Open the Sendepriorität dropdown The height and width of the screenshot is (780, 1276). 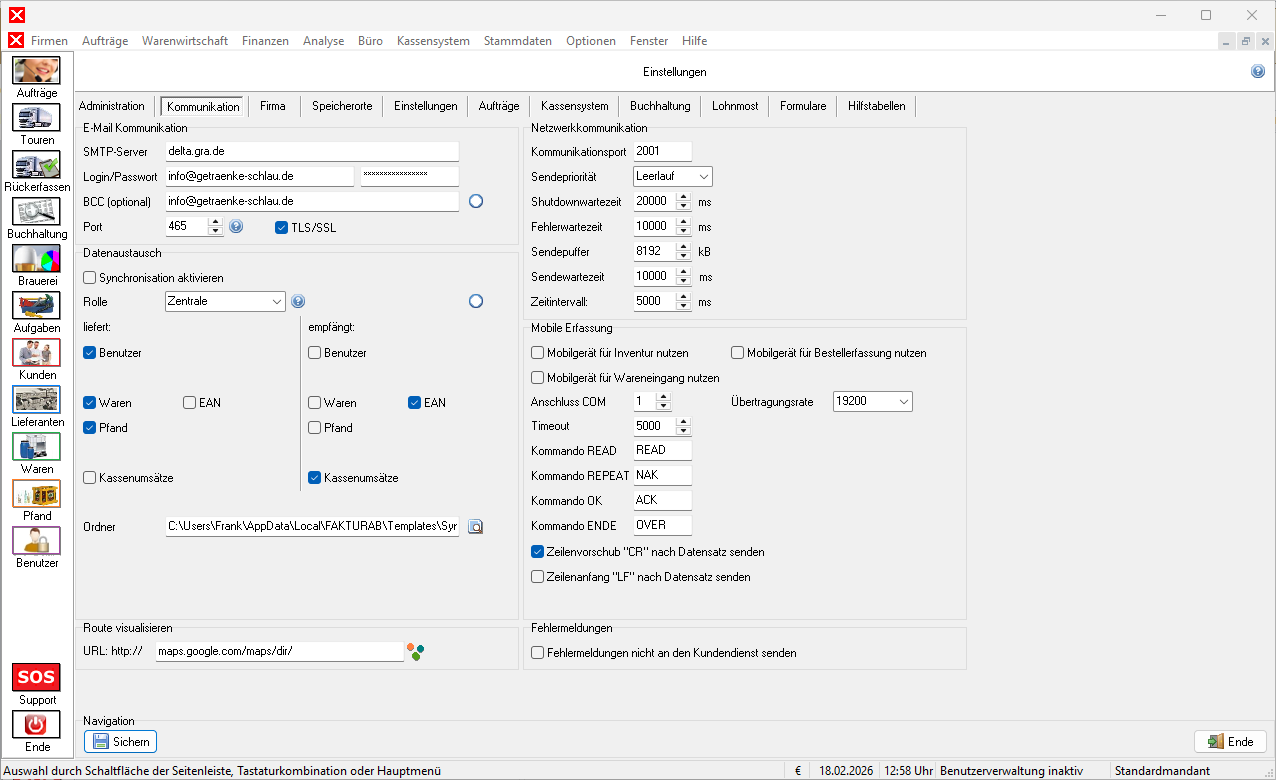(x=672, y=177)
